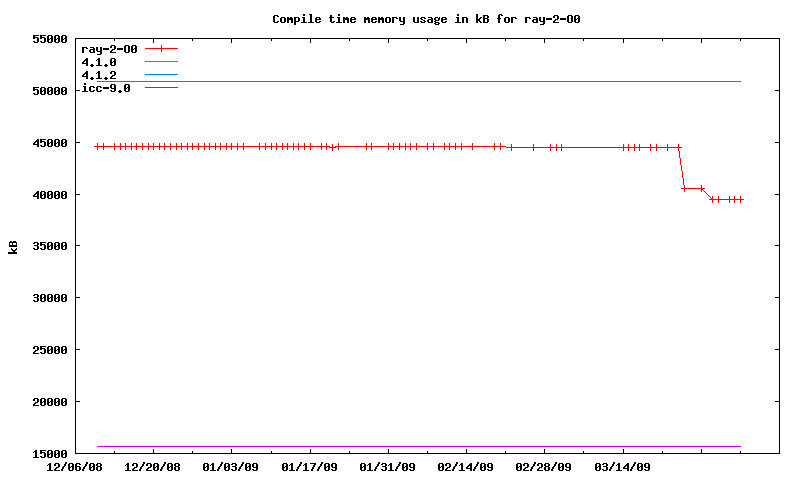Click the magenta line near the chart bottom
Viewport: 800px width, 480px height.
tap(400, 446)
